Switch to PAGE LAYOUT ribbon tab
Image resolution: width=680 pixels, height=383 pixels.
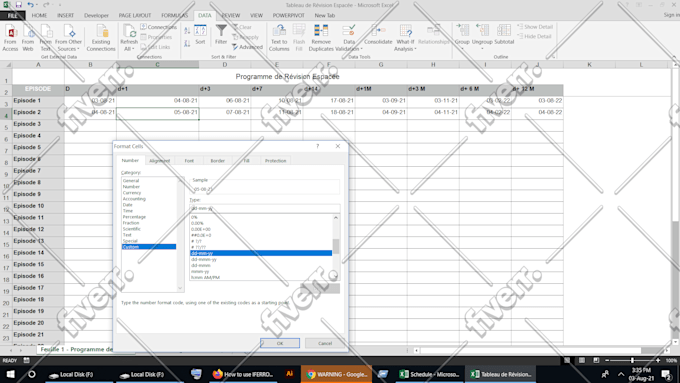pos(135,16)
